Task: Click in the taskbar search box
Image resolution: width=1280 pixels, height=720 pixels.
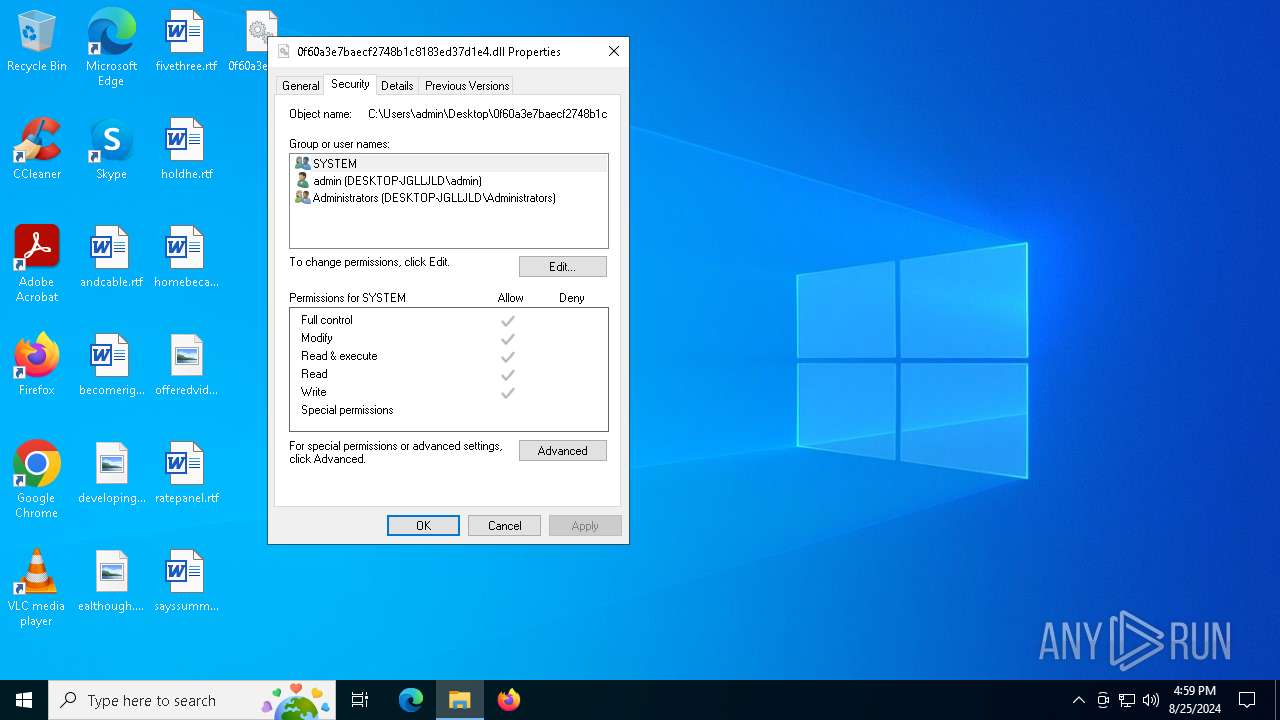Action: pyautogui.click(x=192, y=700)
